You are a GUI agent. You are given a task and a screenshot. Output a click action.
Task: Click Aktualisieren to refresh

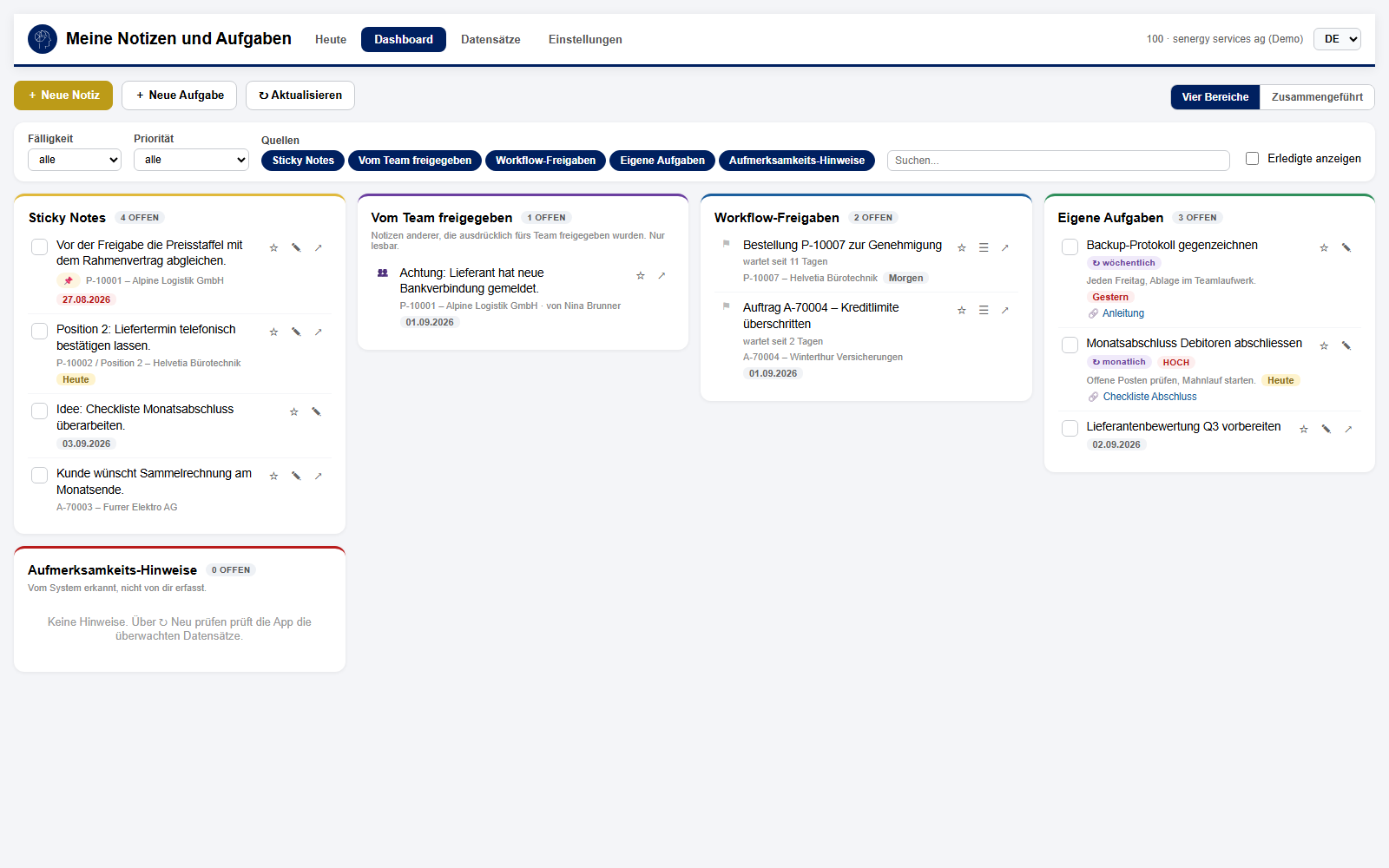[x=300, y=95]
